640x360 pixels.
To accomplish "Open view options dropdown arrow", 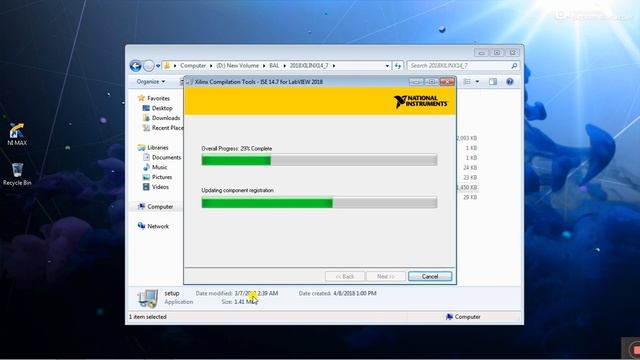I will (477, 82).
